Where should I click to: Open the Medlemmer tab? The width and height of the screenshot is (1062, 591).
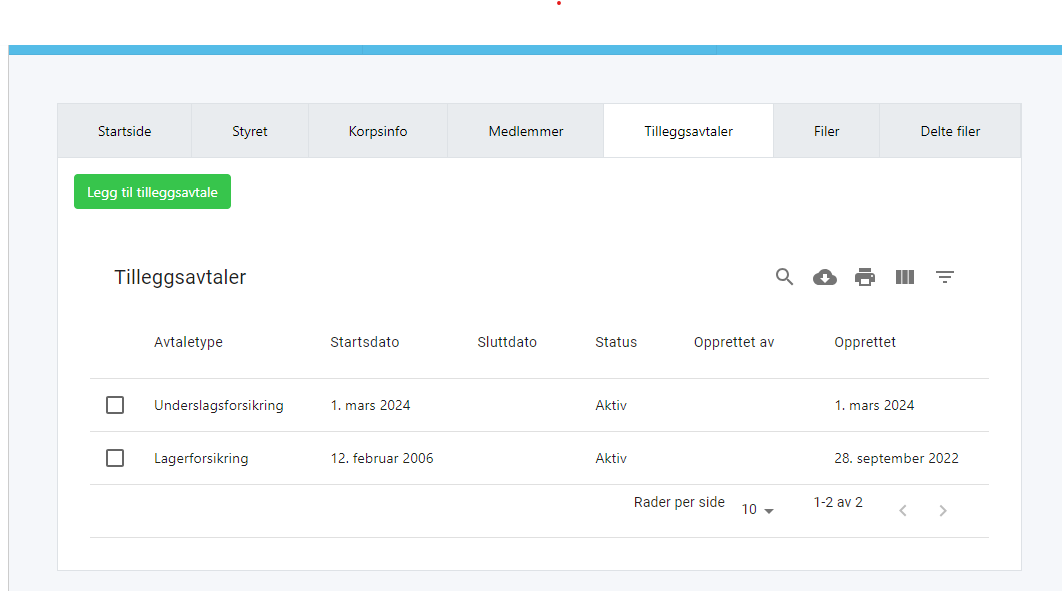tap(526, 131)
